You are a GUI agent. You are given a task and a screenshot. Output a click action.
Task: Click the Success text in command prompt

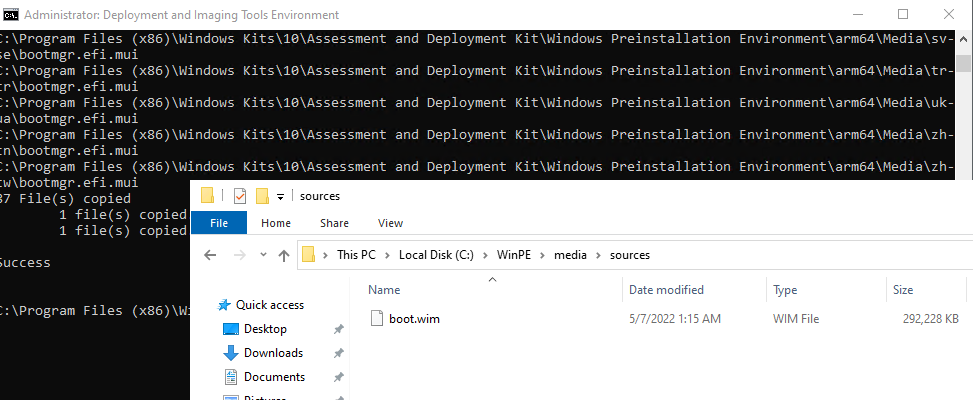[25, 262]
